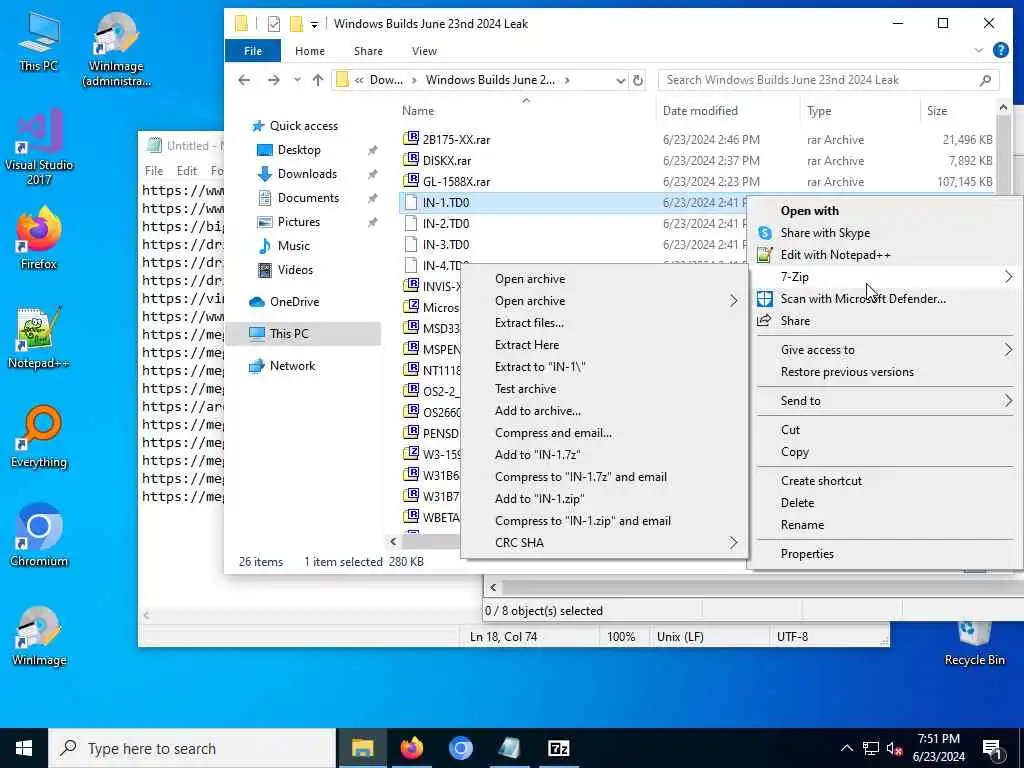Click the Notepad taskbar icon
The height and width of the screenshot is (768, 1024).
509,748
